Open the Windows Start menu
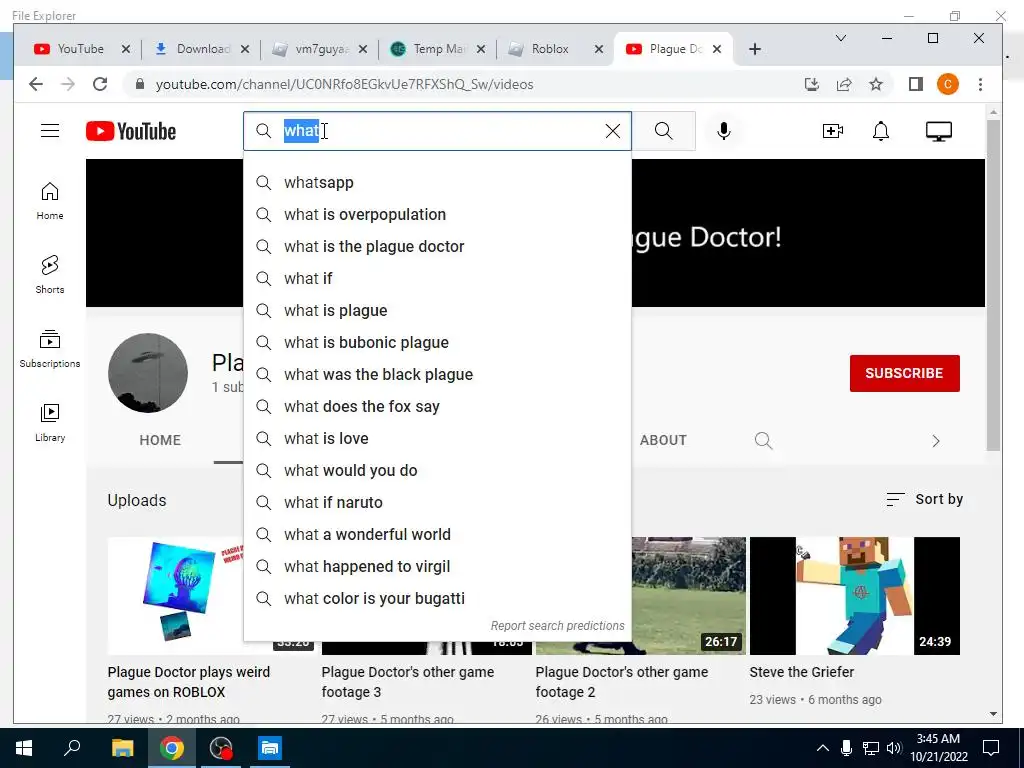This screenshot has width=1024, height=768. [x=24, y=748]
